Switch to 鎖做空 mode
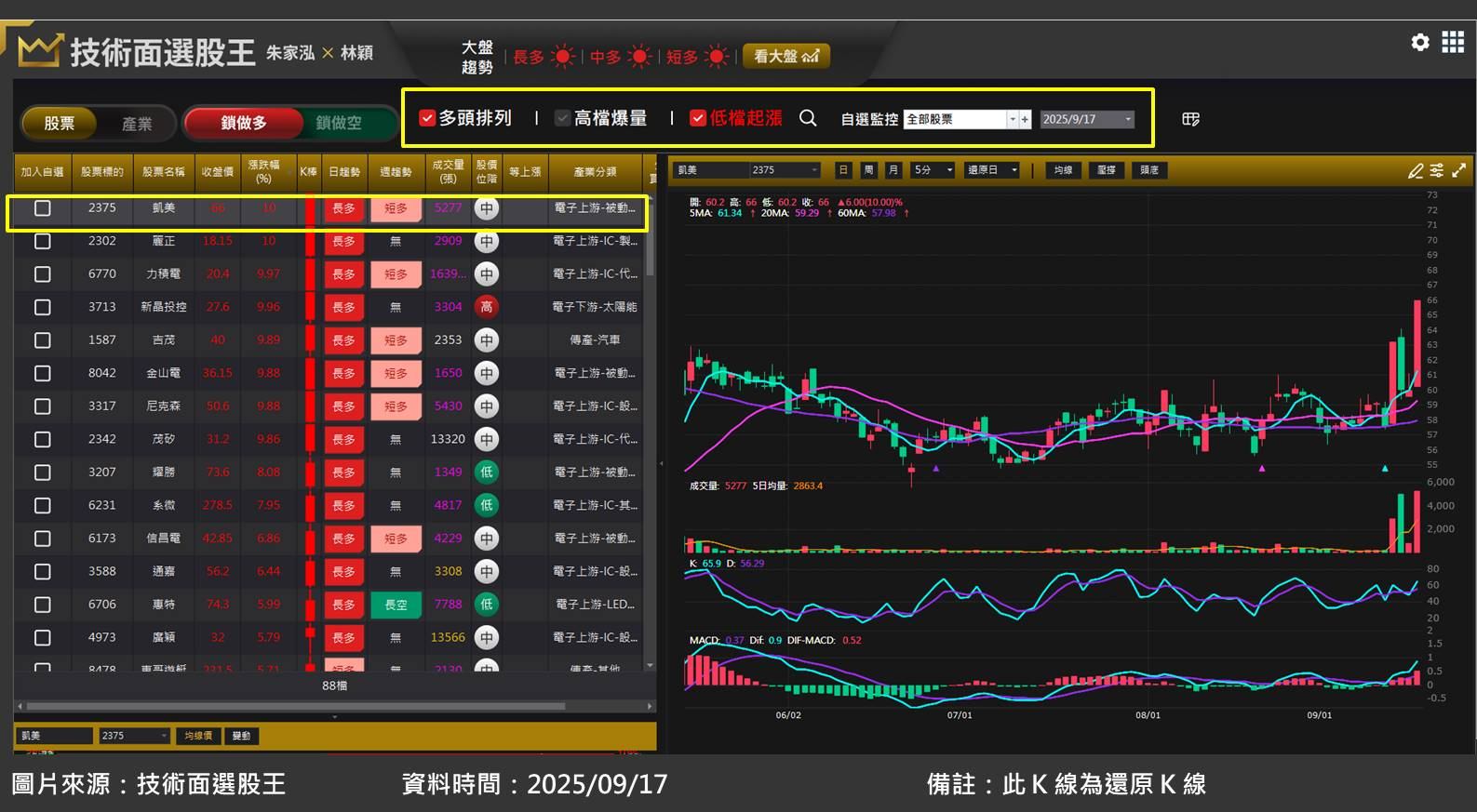Viewport: 1477px width, 812px height. (339, 123)
